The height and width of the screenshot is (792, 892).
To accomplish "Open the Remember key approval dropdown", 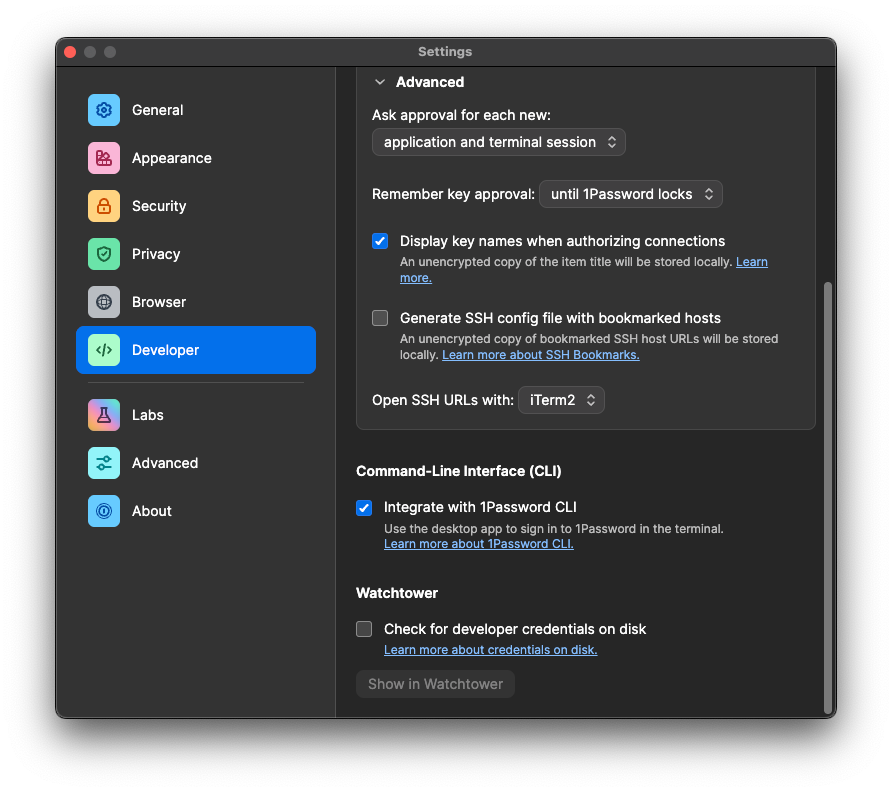I will pyautogui.click(x=630, y=194).
